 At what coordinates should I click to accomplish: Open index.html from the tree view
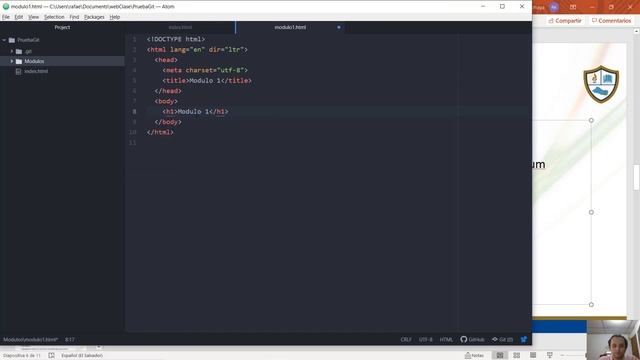(x=36, y=71)
